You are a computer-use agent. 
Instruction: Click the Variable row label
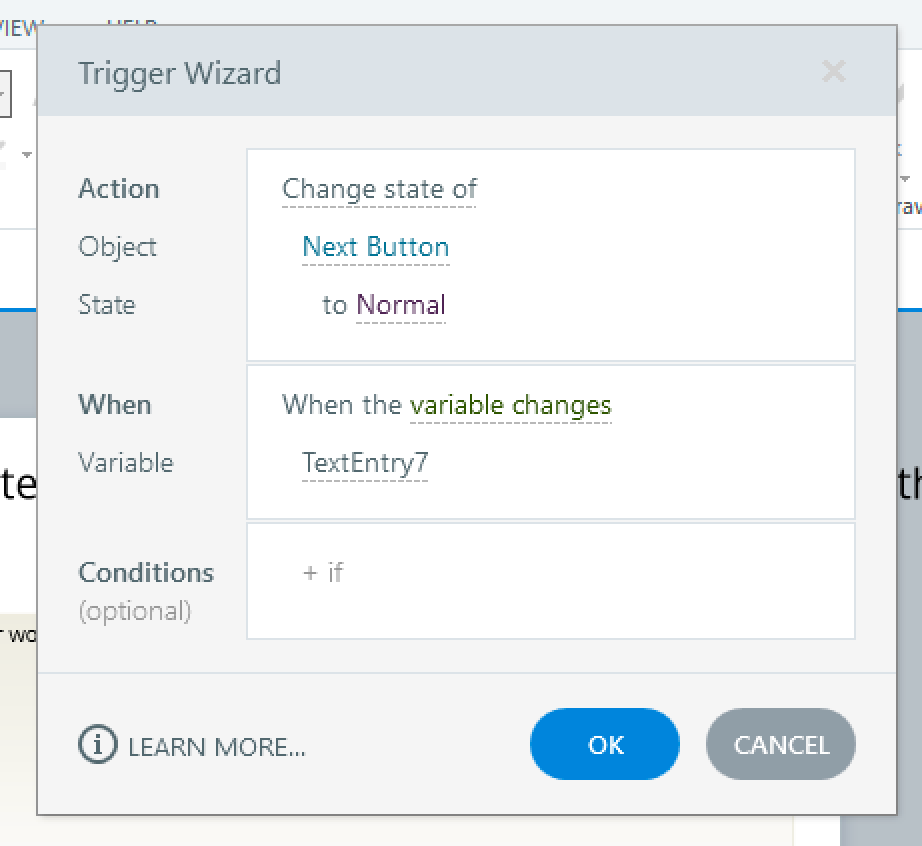point(126,463)
